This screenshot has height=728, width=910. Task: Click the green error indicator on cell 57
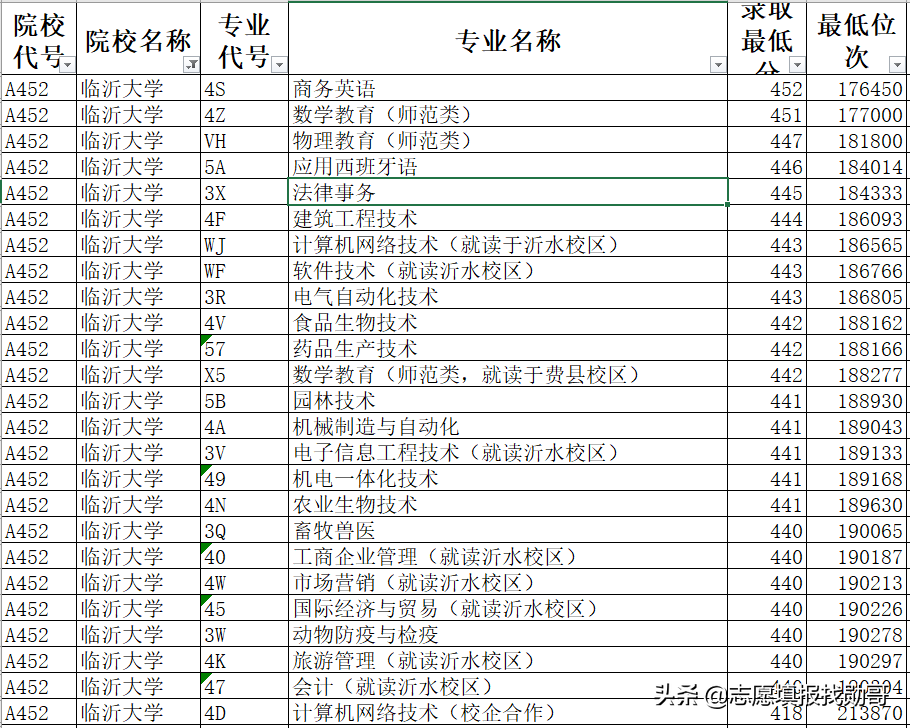click(x=206, y=340)
